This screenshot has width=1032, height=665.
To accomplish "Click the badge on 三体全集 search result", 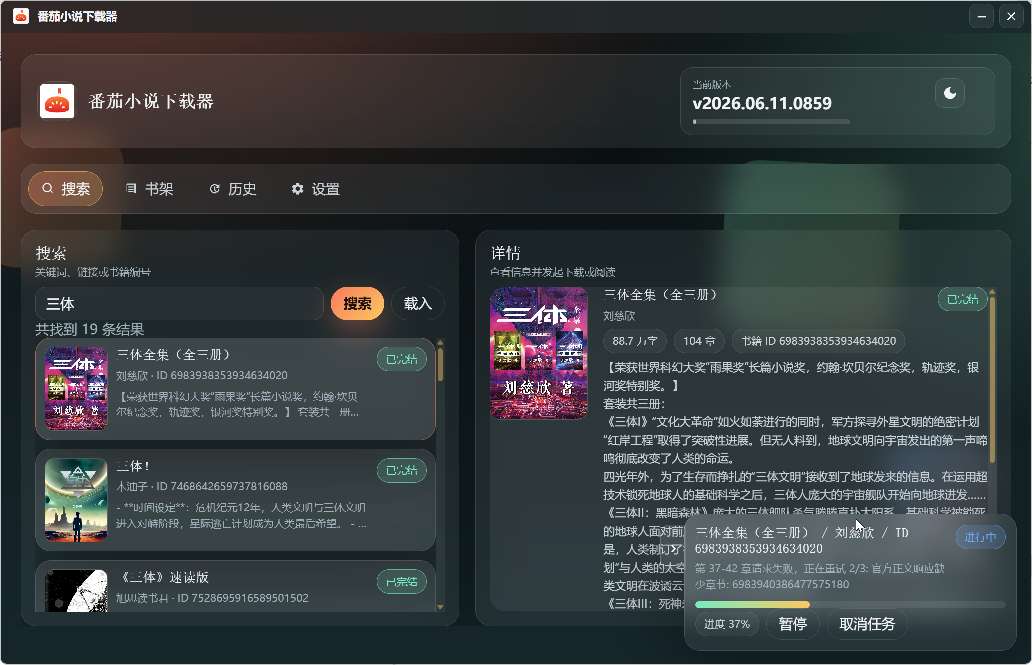I will (x=401, y=359).
